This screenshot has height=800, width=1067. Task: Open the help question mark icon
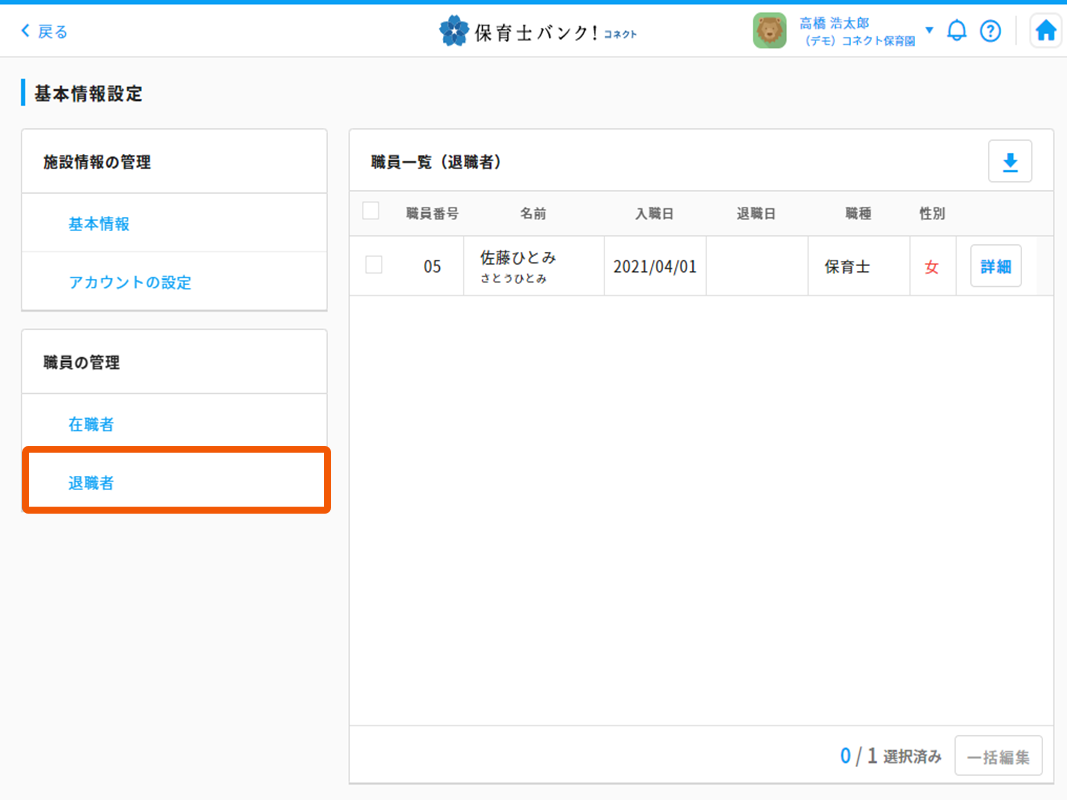coord(990,31)
